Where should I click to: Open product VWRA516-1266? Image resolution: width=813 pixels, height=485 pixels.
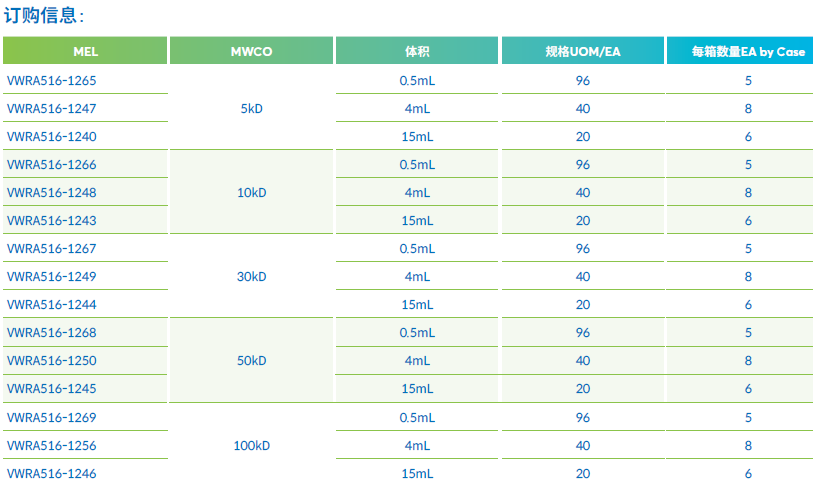pyautogui.click(x=51, y=164)
